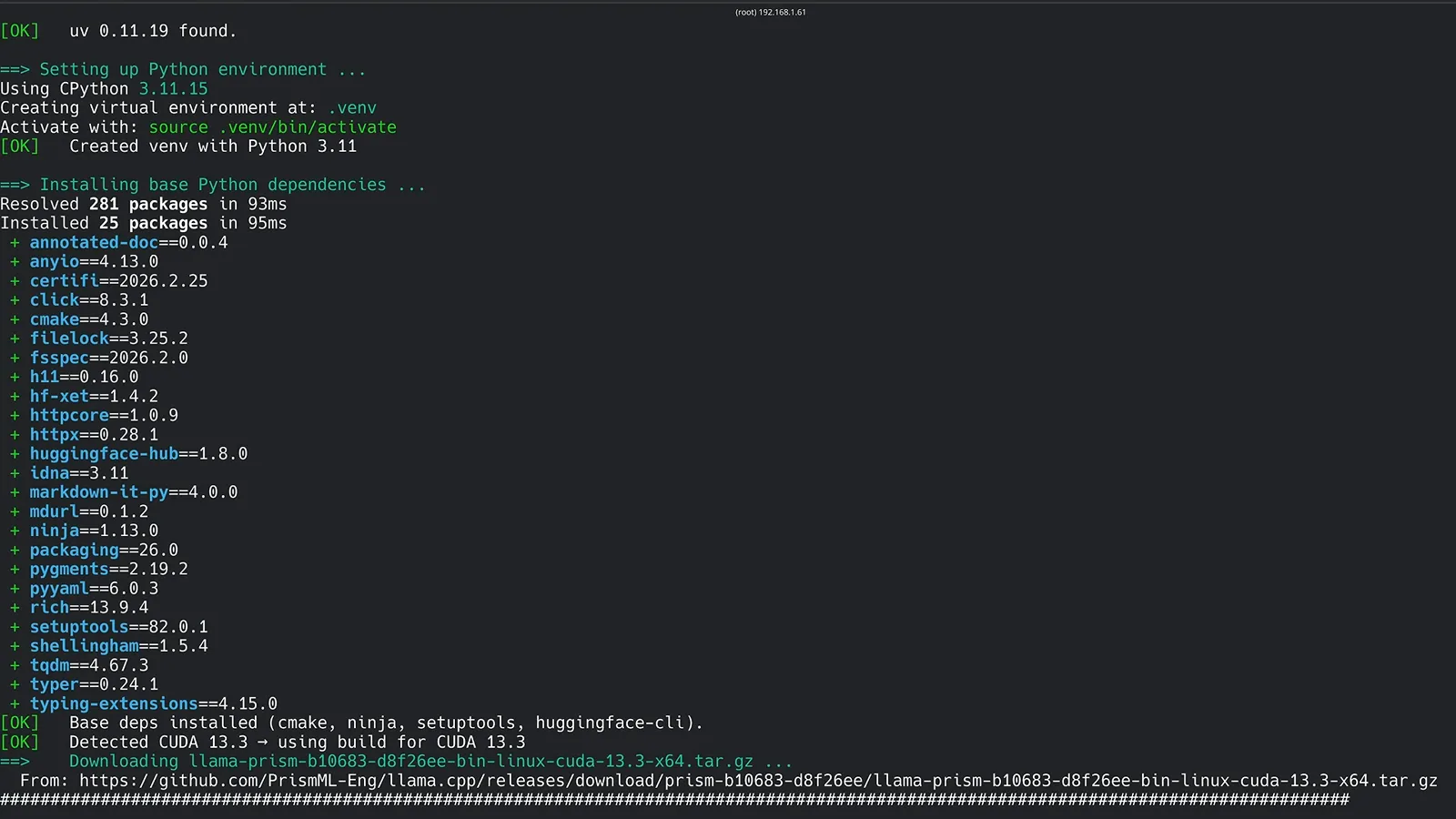1456x819 pixels.
Task: Click the '.venv' path in the Creating virtual environment line
Action: 352,107
